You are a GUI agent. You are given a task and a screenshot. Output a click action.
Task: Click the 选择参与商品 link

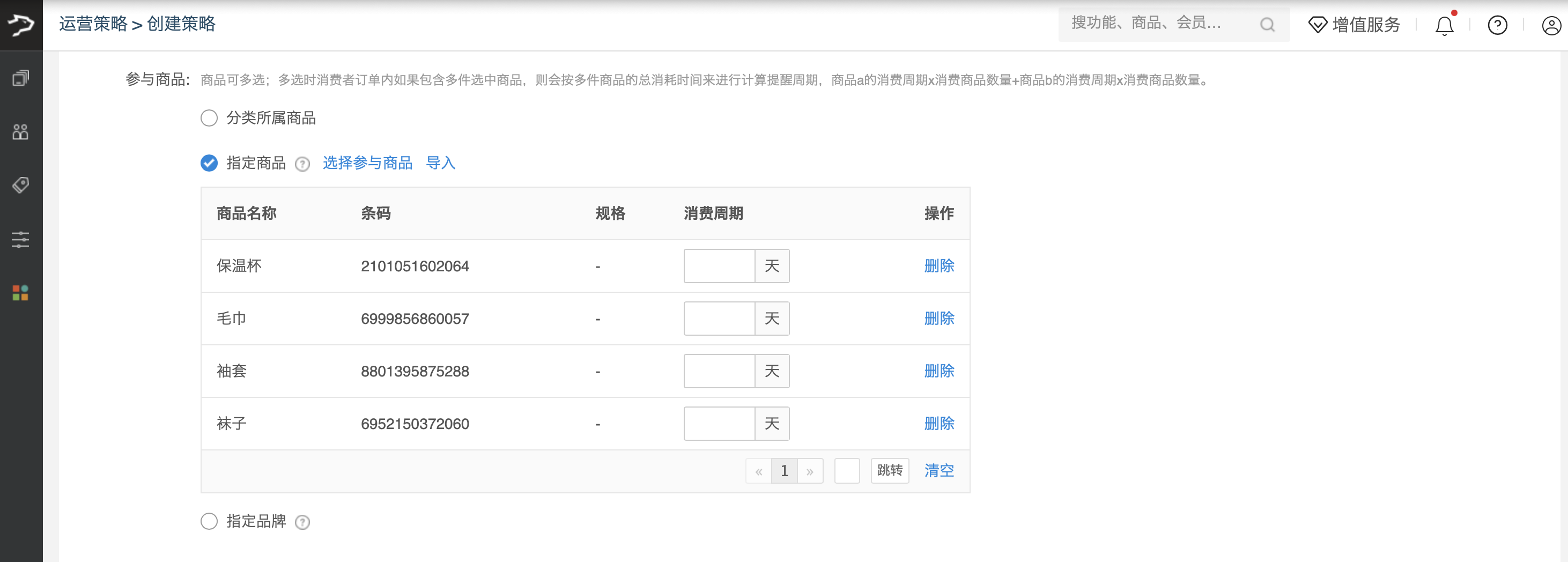[367, 163]
